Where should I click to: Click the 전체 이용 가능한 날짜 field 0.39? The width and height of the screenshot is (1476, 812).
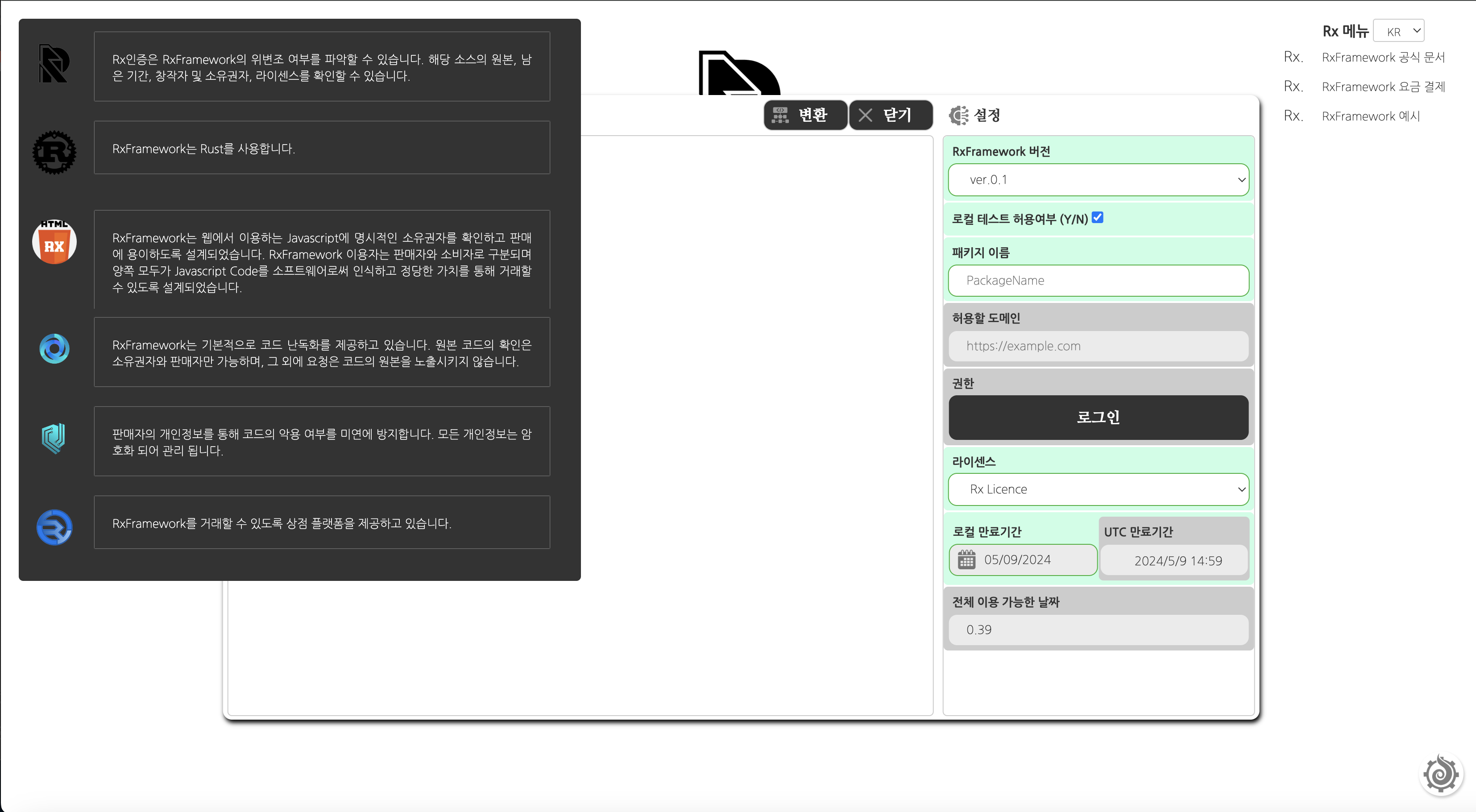click(x=1099, y=630)
